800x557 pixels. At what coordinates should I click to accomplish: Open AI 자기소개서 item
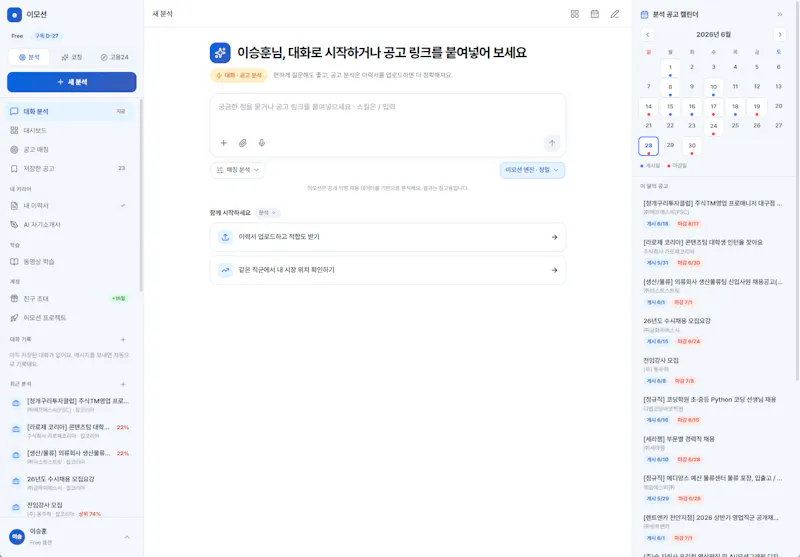tap(69, 224)
